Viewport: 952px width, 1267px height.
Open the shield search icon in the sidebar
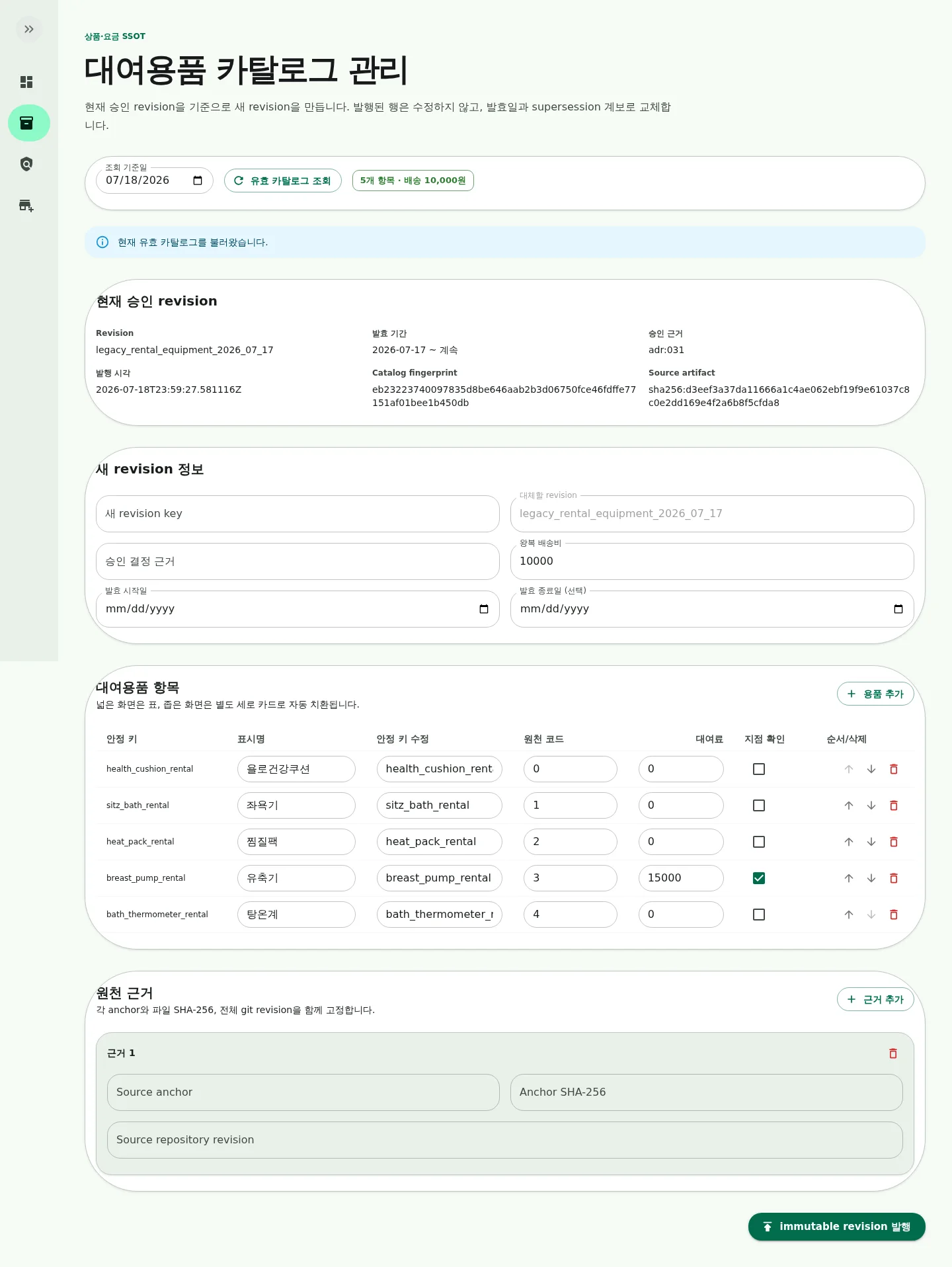(x=26, y=164)
